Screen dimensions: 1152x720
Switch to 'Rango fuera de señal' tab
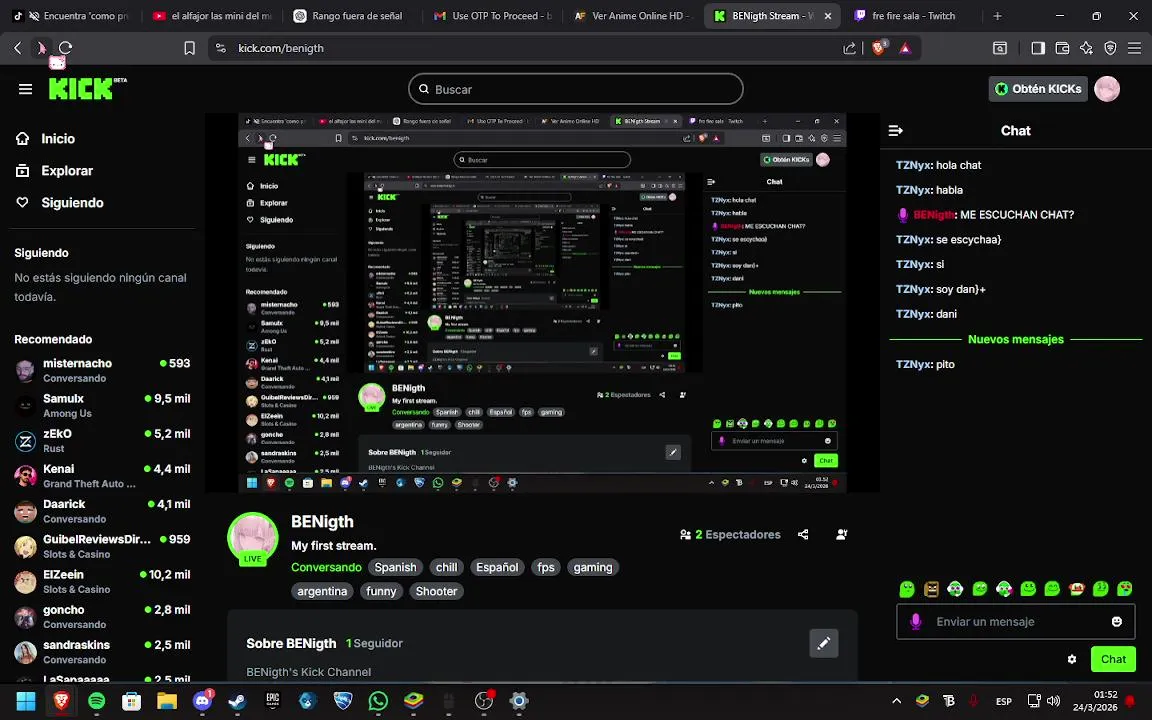348,15
